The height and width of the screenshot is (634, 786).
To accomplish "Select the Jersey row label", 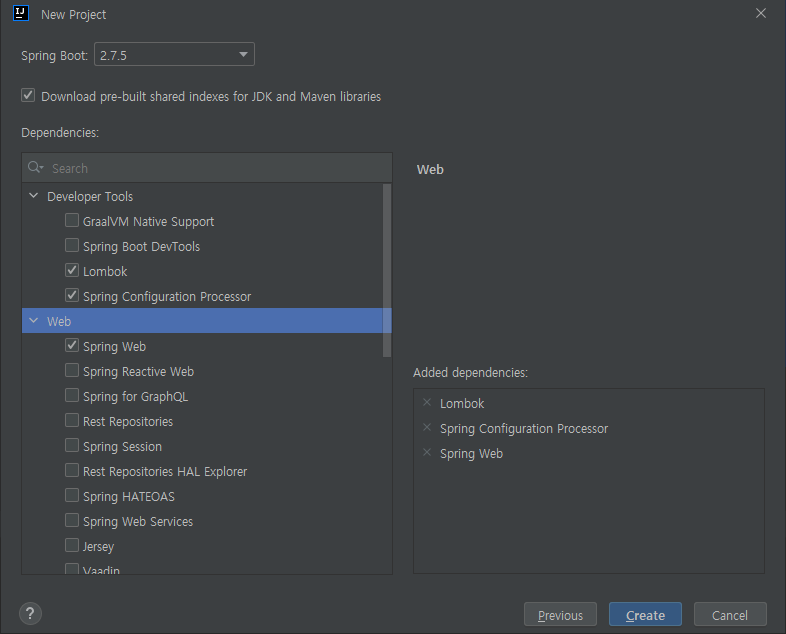I will 98,547.
